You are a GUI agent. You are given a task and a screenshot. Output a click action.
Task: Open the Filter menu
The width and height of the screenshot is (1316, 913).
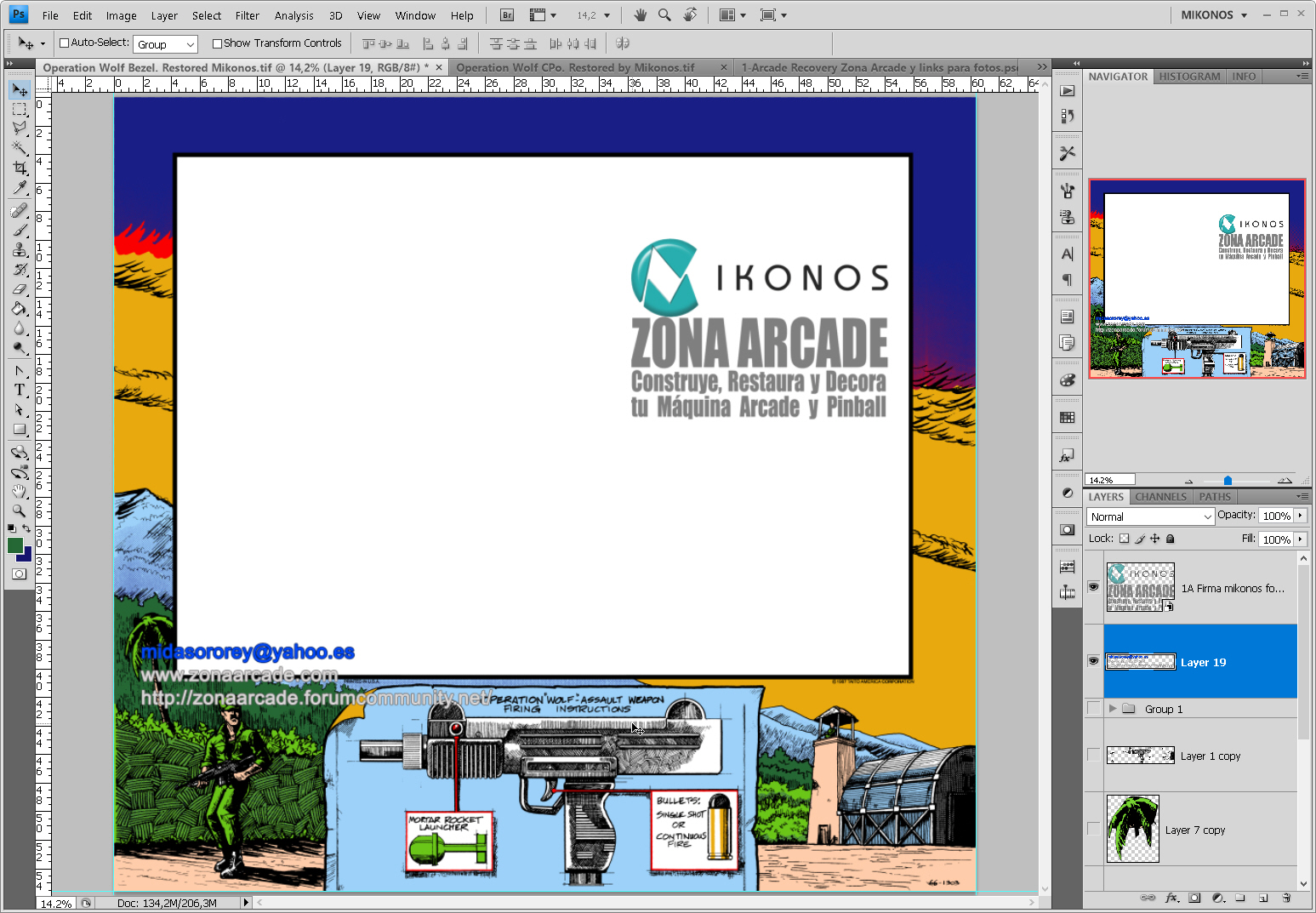[247, 15]
